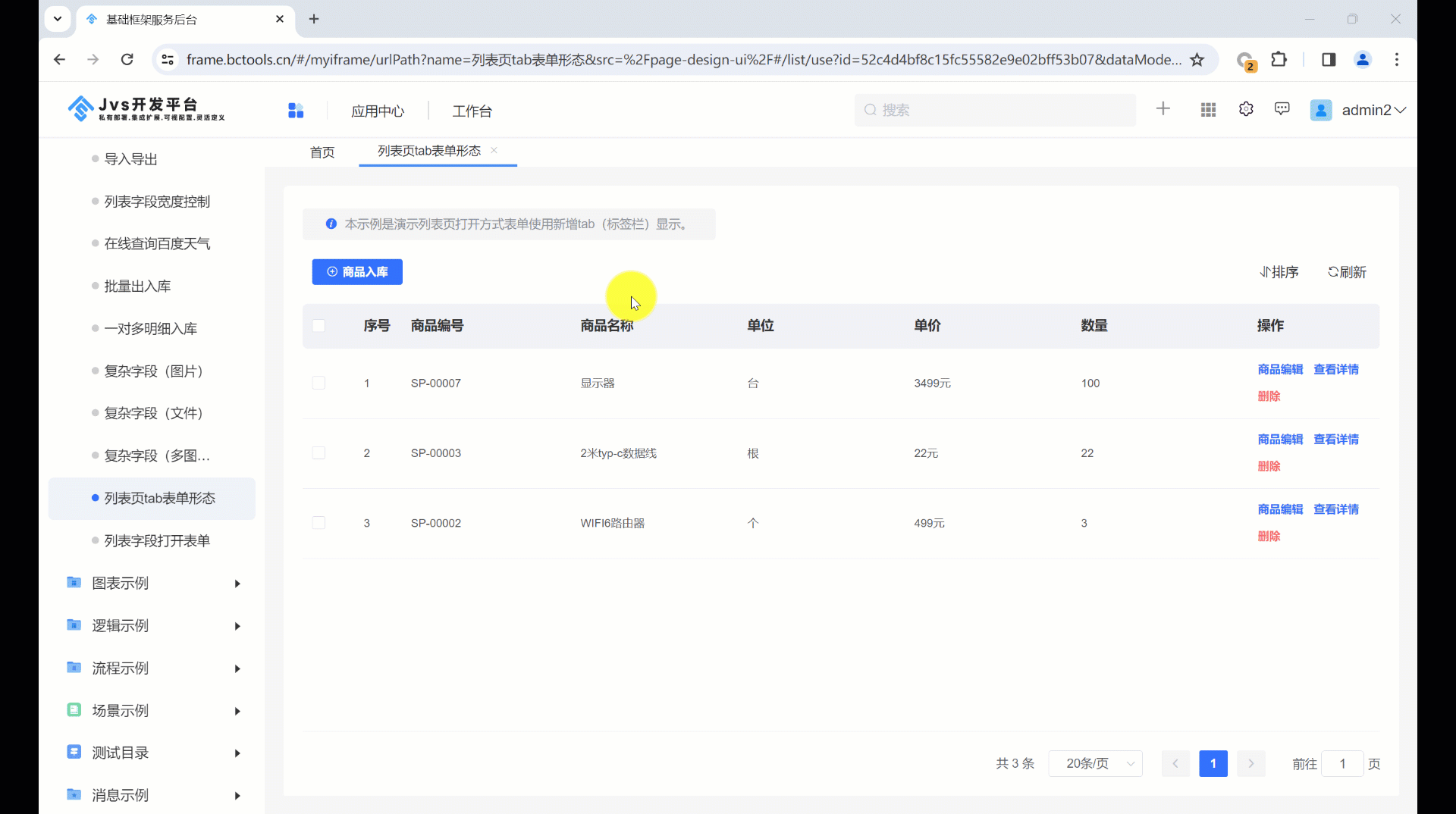Click the 测试目录 blue icon
This screenshot has width=1456, height=814.
click(x=74, y=752)
